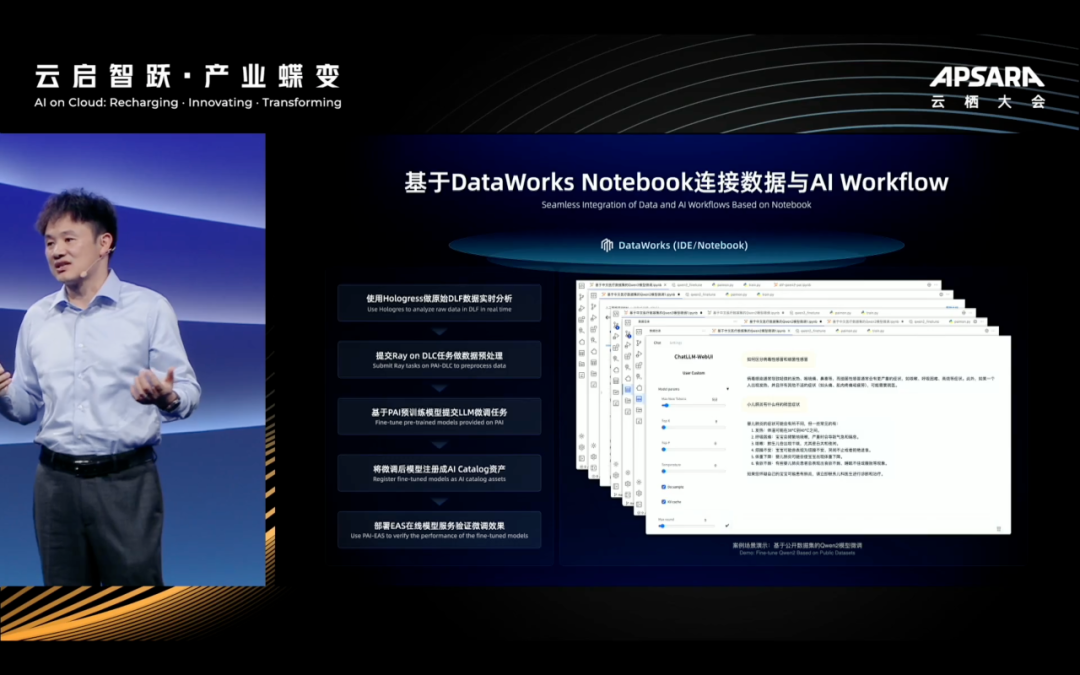Screen dimensions: 1080x675
Task: Select the AI Catalog registration step
Action: pyautogui.click(x=439, y=472)
